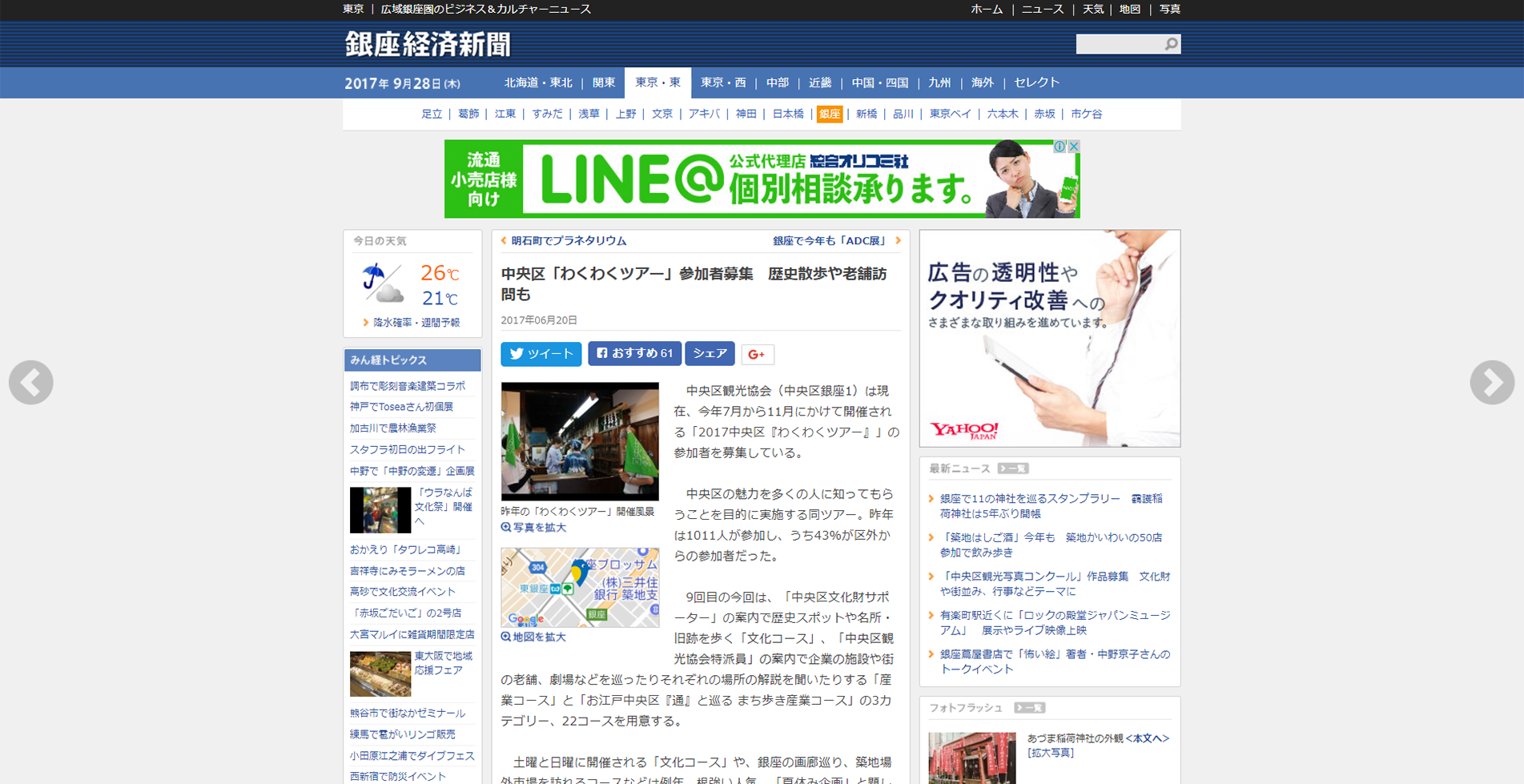Viewport: 1524px width, 784px height.
Task: Select the 近畿 region tab
Action: pos(820,83)
